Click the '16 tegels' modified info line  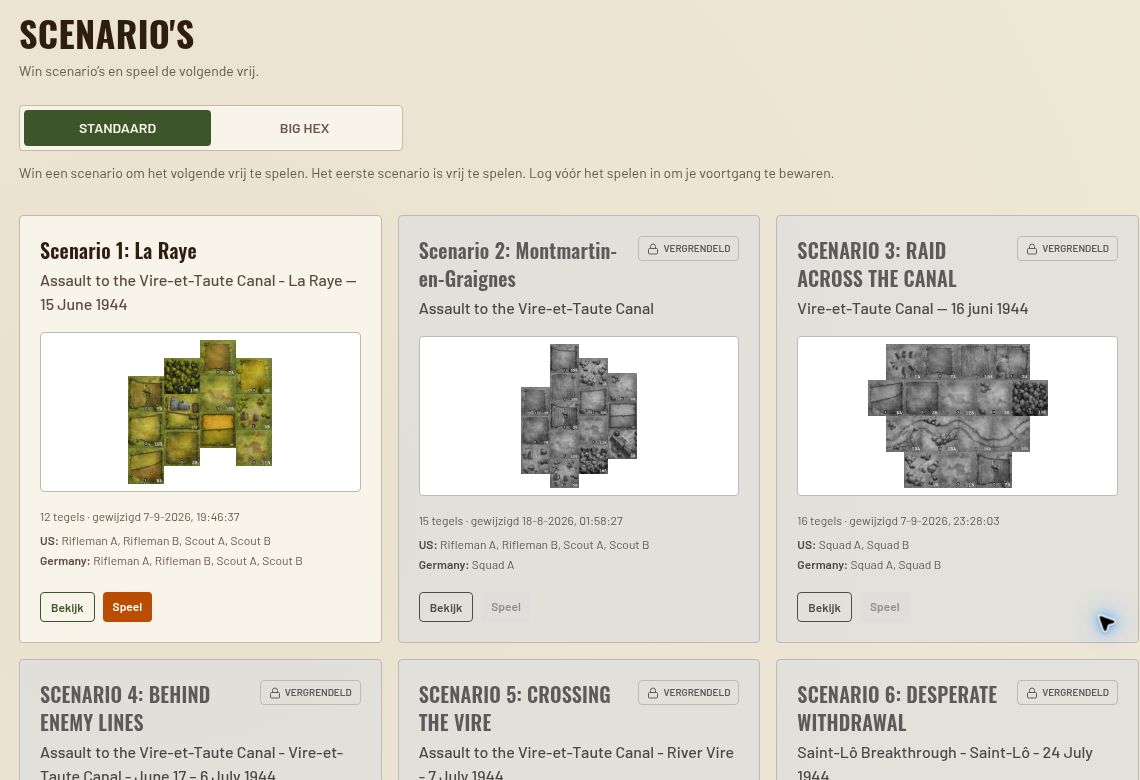tap(899, 521)
